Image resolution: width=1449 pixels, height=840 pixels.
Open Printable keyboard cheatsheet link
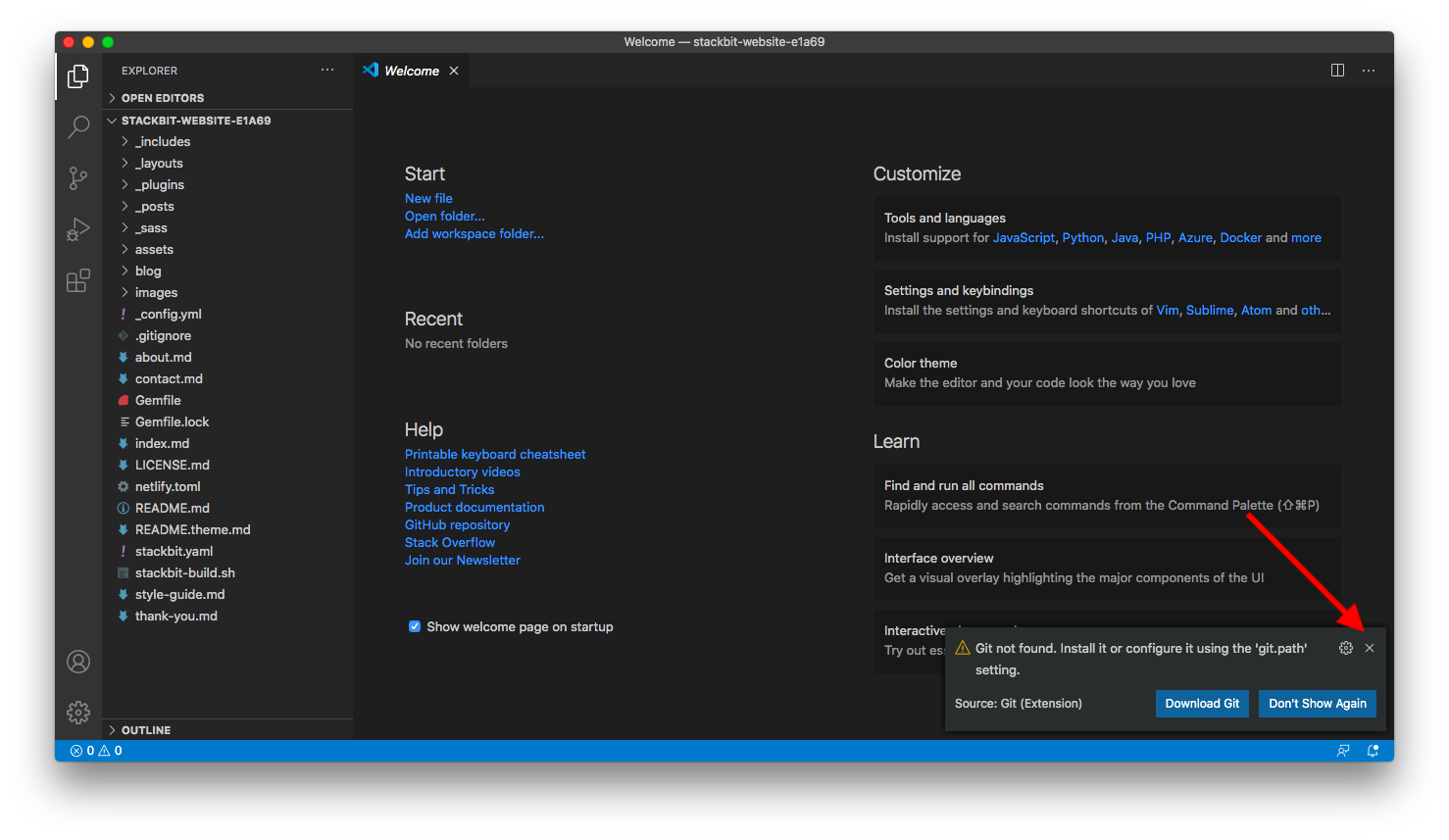coord(495,454)
